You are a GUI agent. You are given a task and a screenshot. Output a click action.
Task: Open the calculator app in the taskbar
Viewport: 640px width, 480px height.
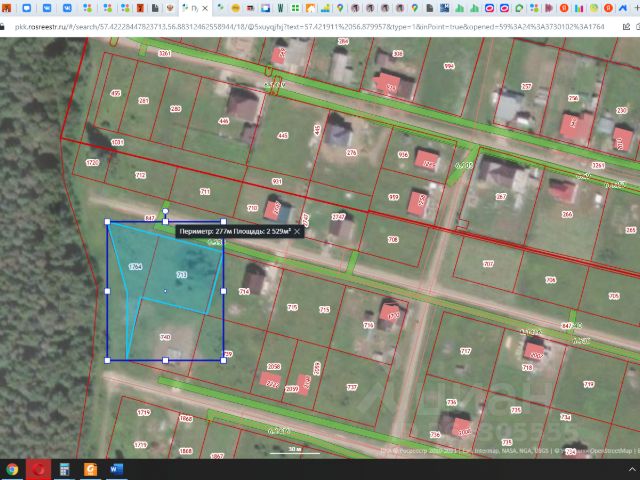pos(64,468)
